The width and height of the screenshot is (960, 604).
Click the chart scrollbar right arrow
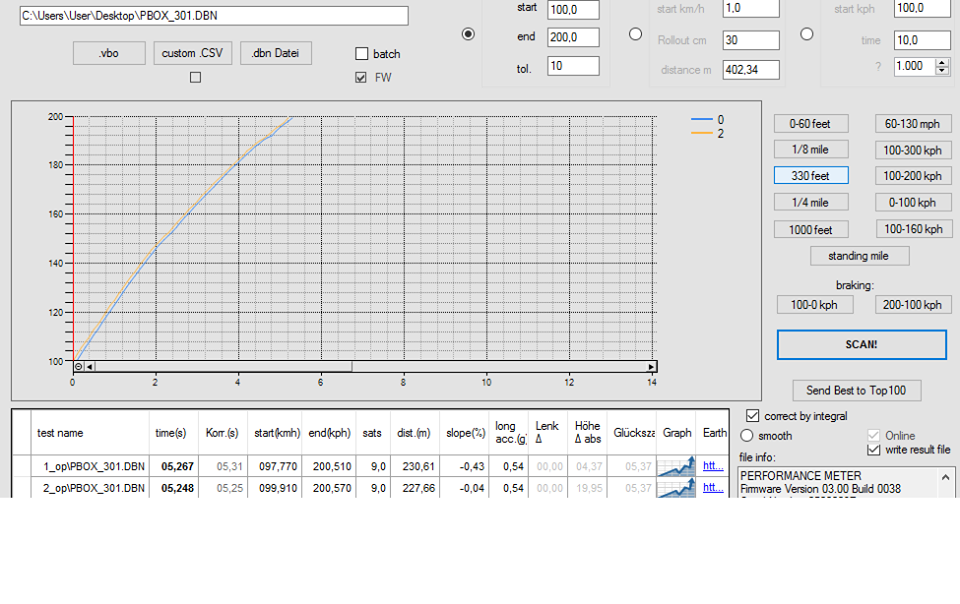651,367
